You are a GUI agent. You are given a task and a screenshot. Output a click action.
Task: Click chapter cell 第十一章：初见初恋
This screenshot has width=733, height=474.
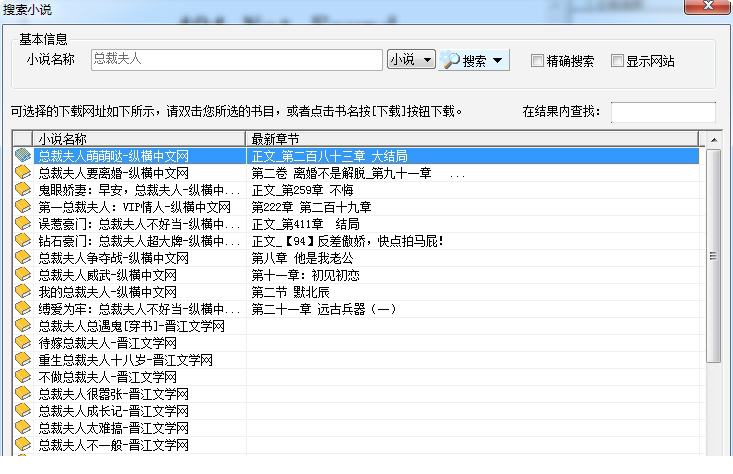[305, 275]
